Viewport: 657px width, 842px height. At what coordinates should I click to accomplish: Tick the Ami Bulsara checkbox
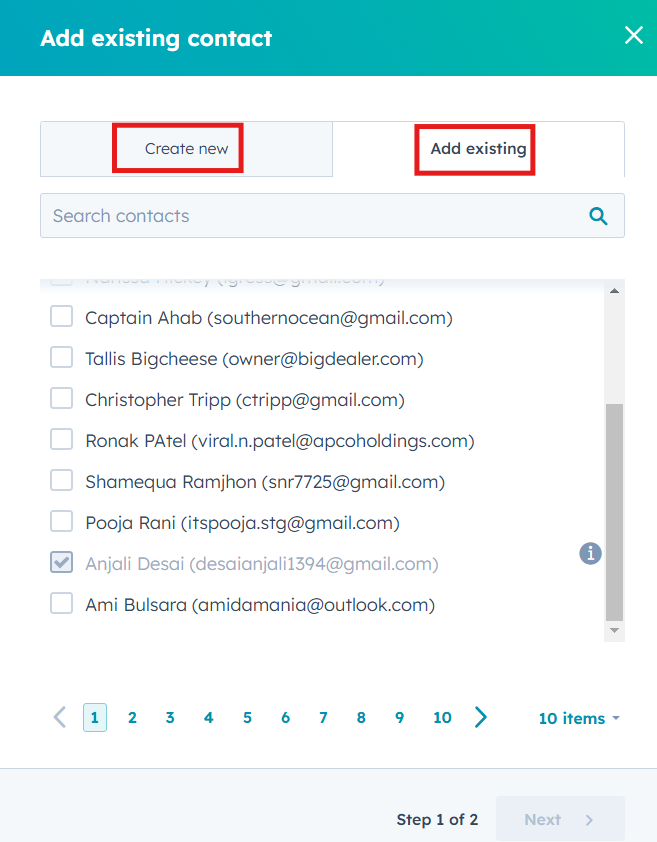click(62, 603)
